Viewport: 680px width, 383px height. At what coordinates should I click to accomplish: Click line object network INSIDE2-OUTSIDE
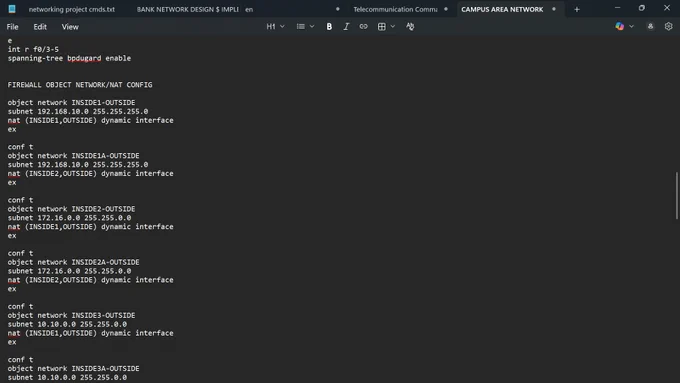[x=71, y=209]
